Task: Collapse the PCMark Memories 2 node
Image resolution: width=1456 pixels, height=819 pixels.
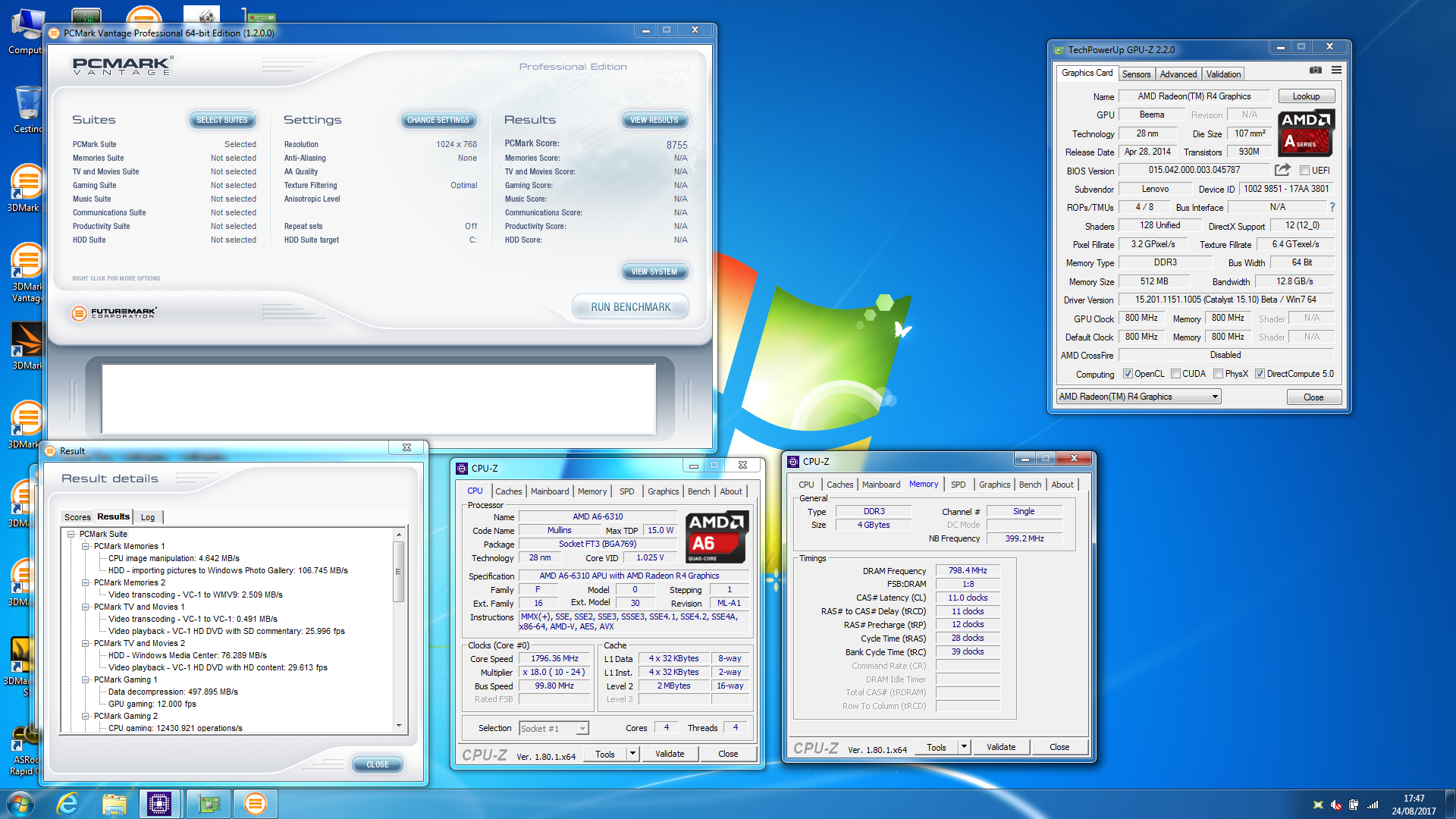Action: pyautogui.click(x=86, y=582)
